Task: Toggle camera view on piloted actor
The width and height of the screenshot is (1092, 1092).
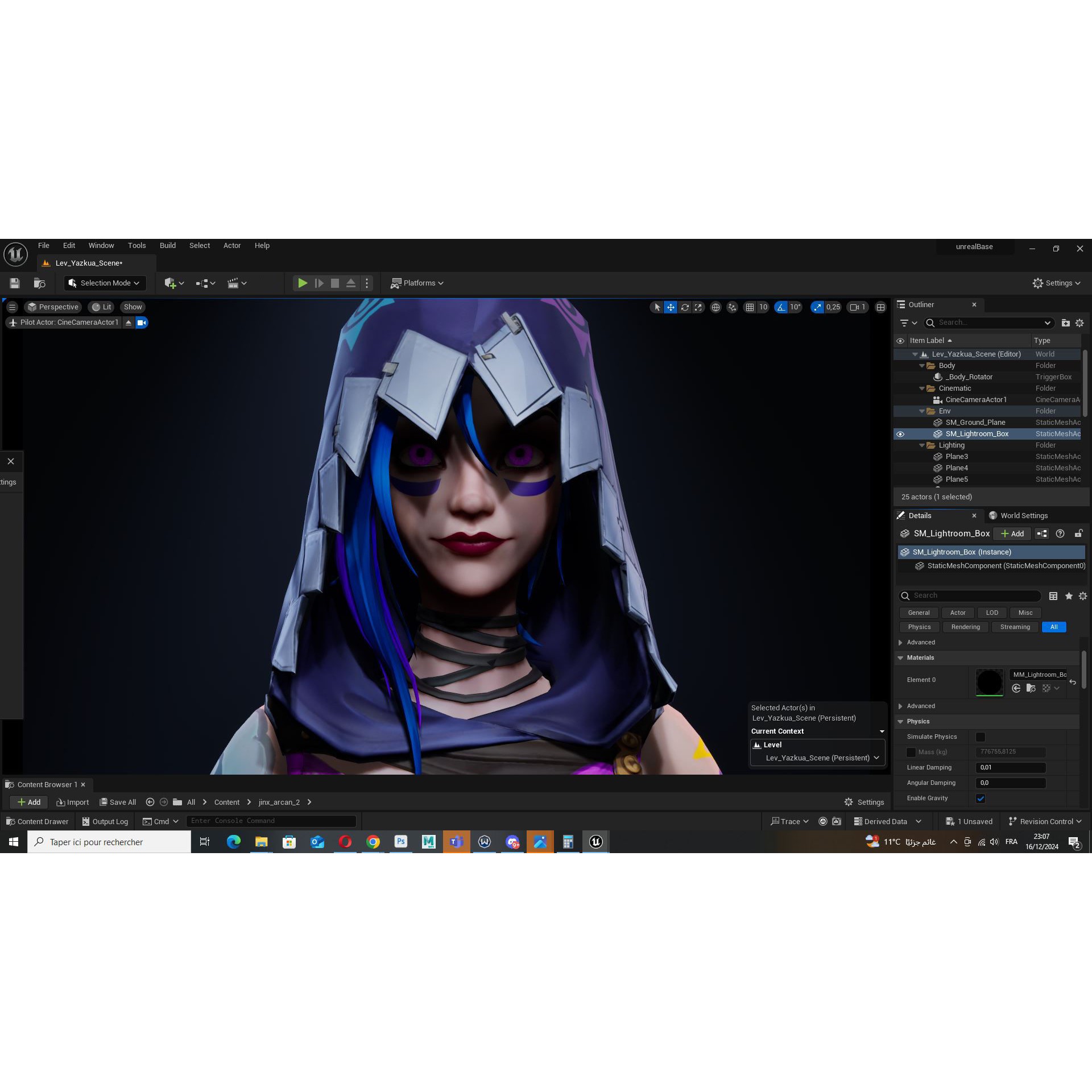Action: click(x=142, y=322)
